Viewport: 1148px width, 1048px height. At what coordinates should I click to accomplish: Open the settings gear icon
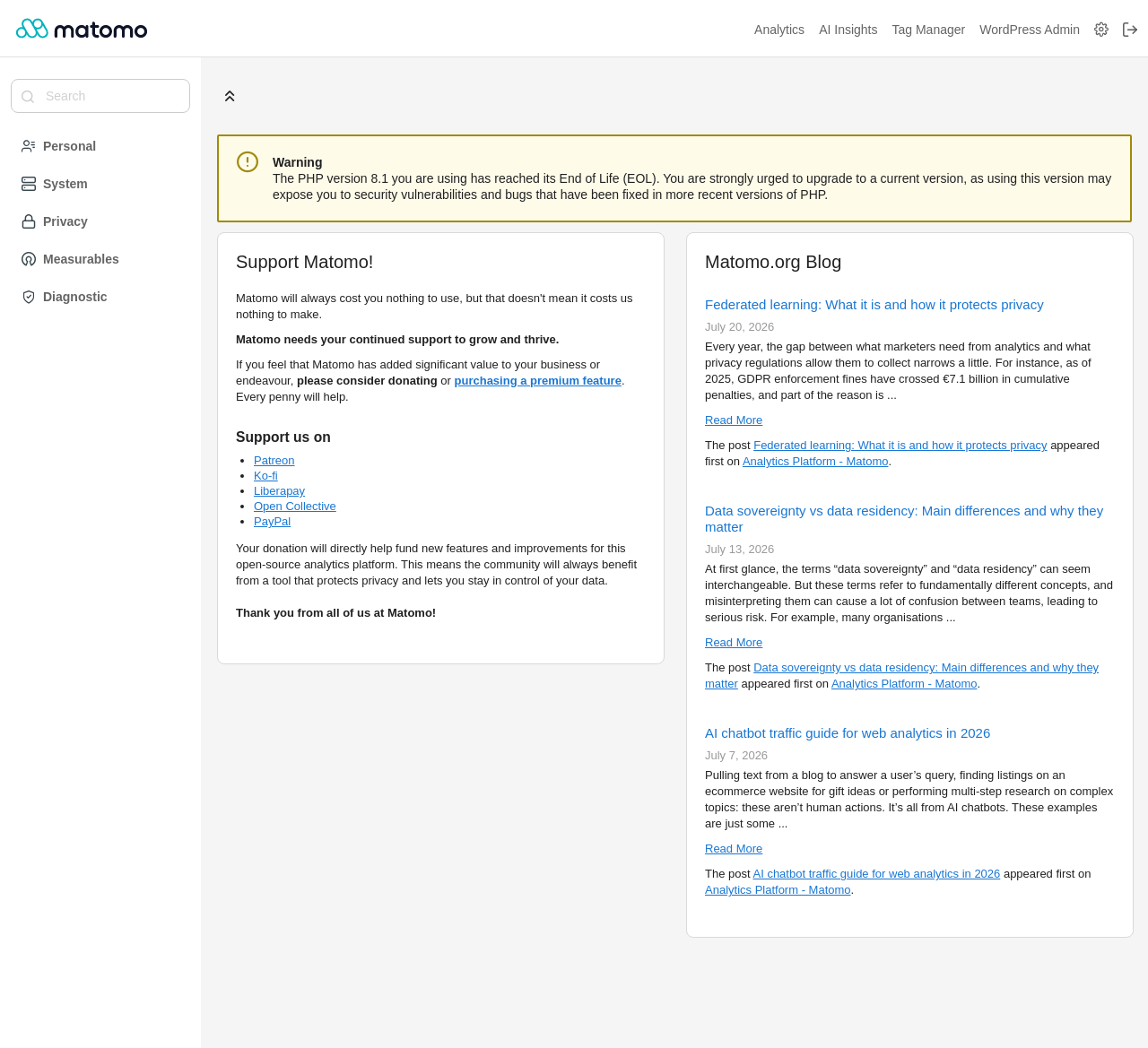pos(1101,30)
